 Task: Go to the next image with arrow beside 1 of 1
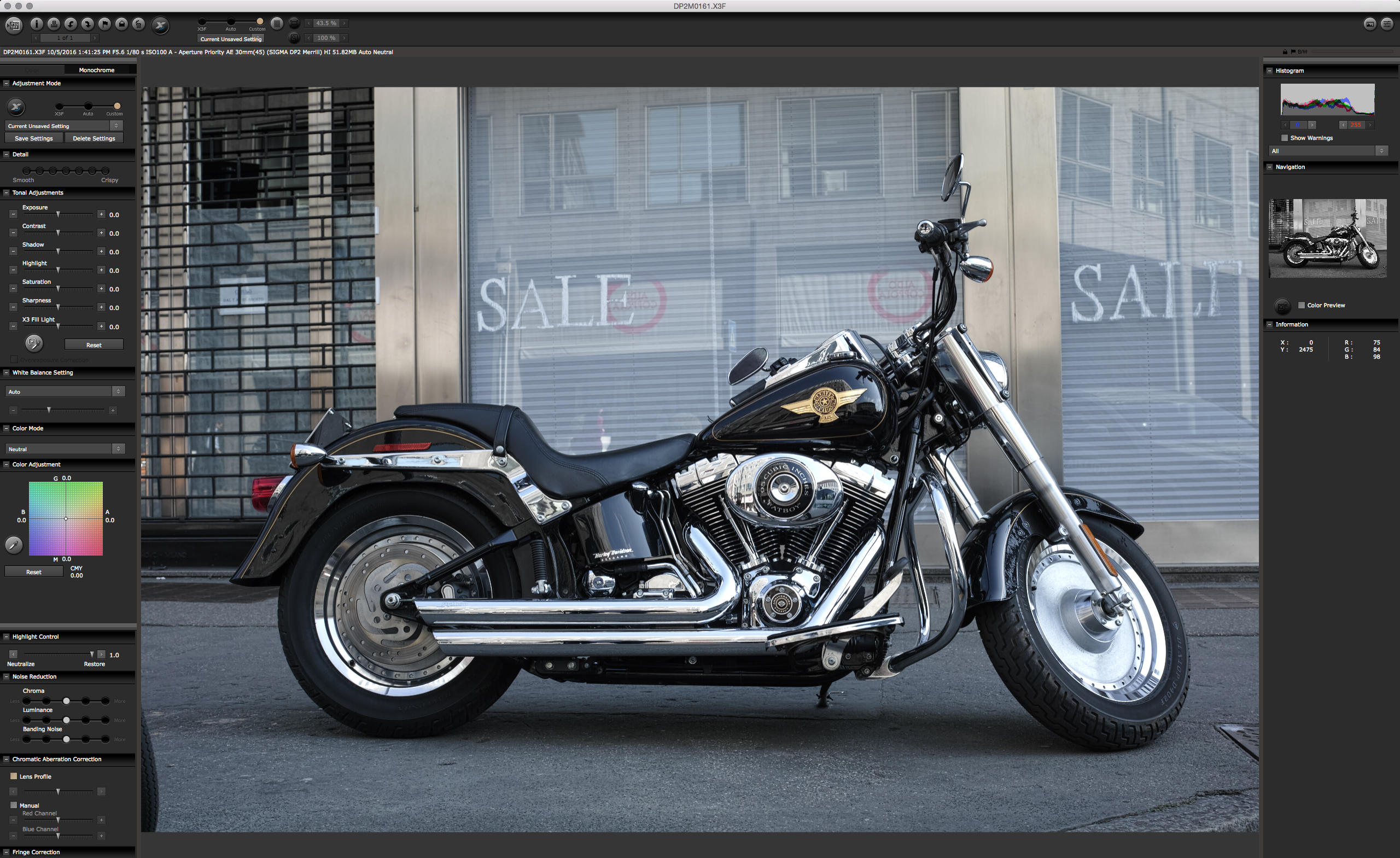pos(95,38)
